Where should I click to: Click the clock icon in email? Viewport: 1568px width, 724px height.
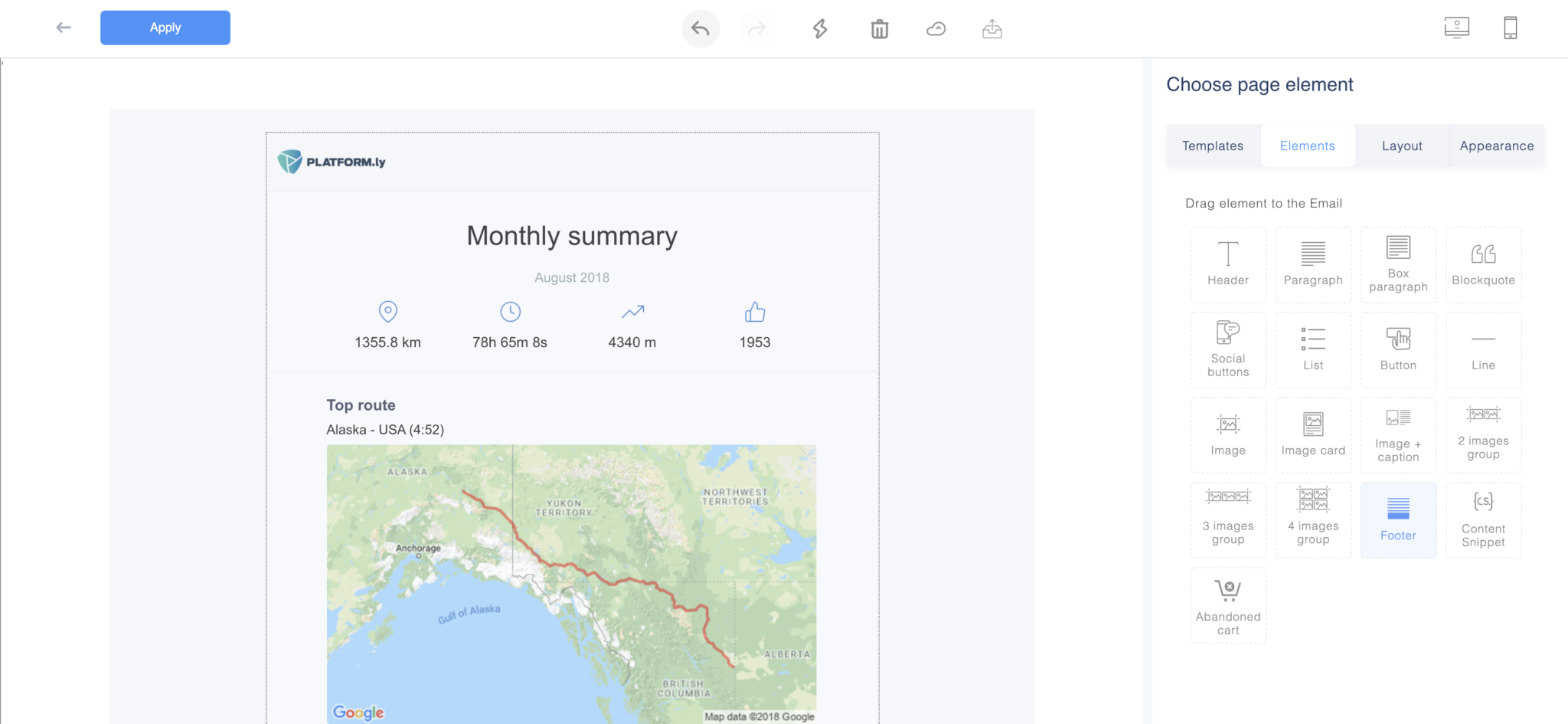tap(511, 312)
